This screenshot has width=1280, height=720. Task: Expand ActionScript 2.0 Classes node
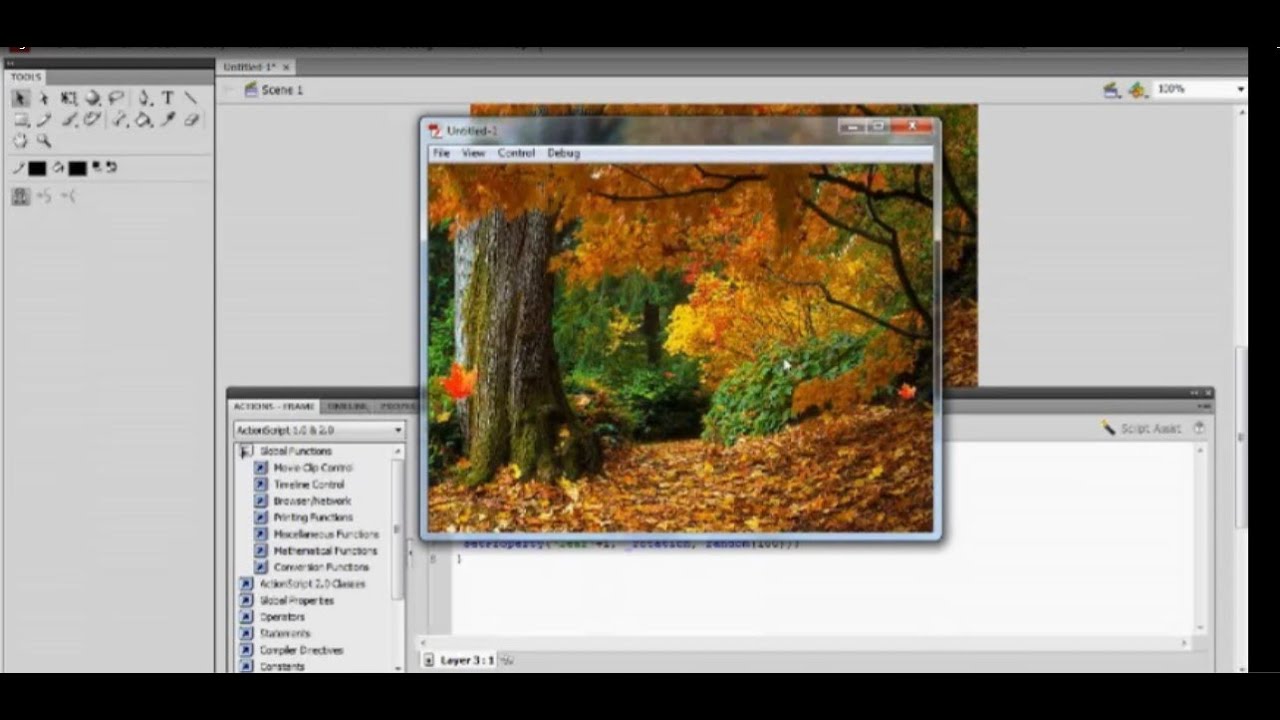(x=246, y=584)
